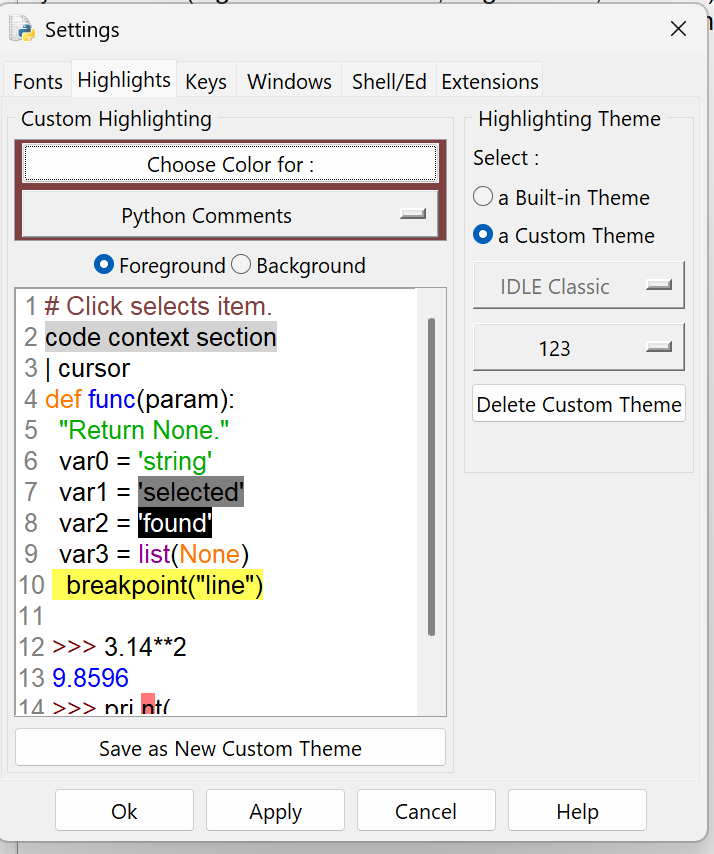Click the Apply button
The image size is (714, 854).
275,811
